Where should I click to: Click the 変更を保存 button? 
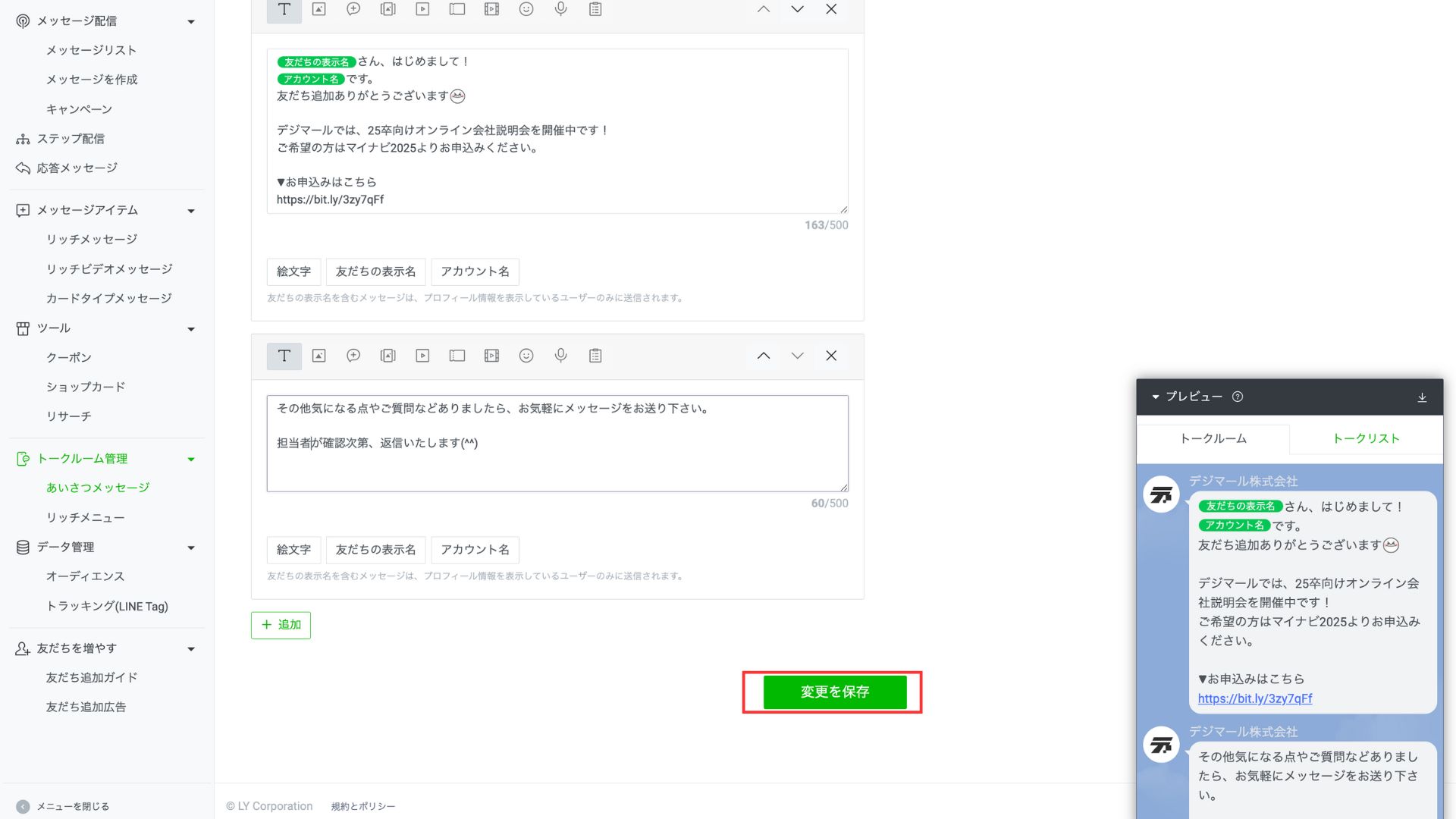(x=834, y=692)
